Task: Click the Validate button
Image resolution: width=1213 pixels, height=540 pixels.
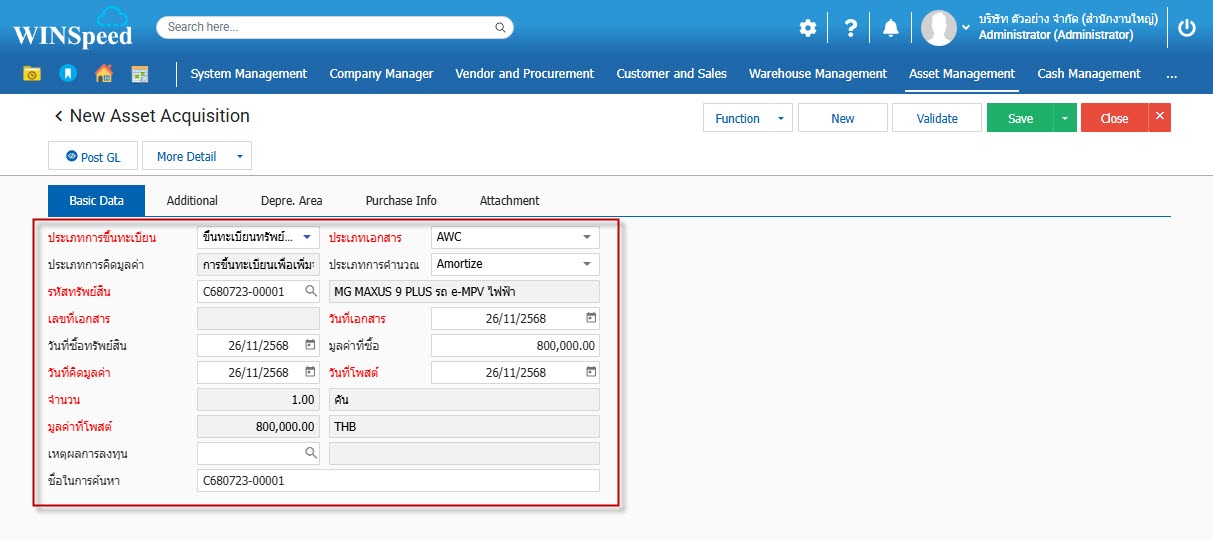Action: click(937, 118)
